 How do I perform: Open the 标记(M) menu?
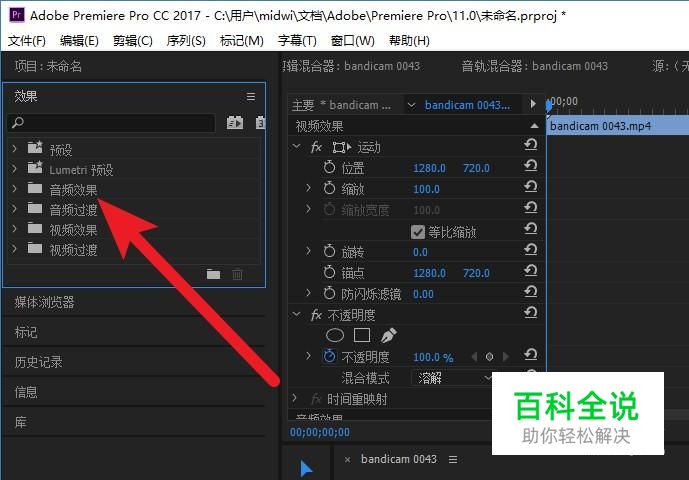point(242,41)
